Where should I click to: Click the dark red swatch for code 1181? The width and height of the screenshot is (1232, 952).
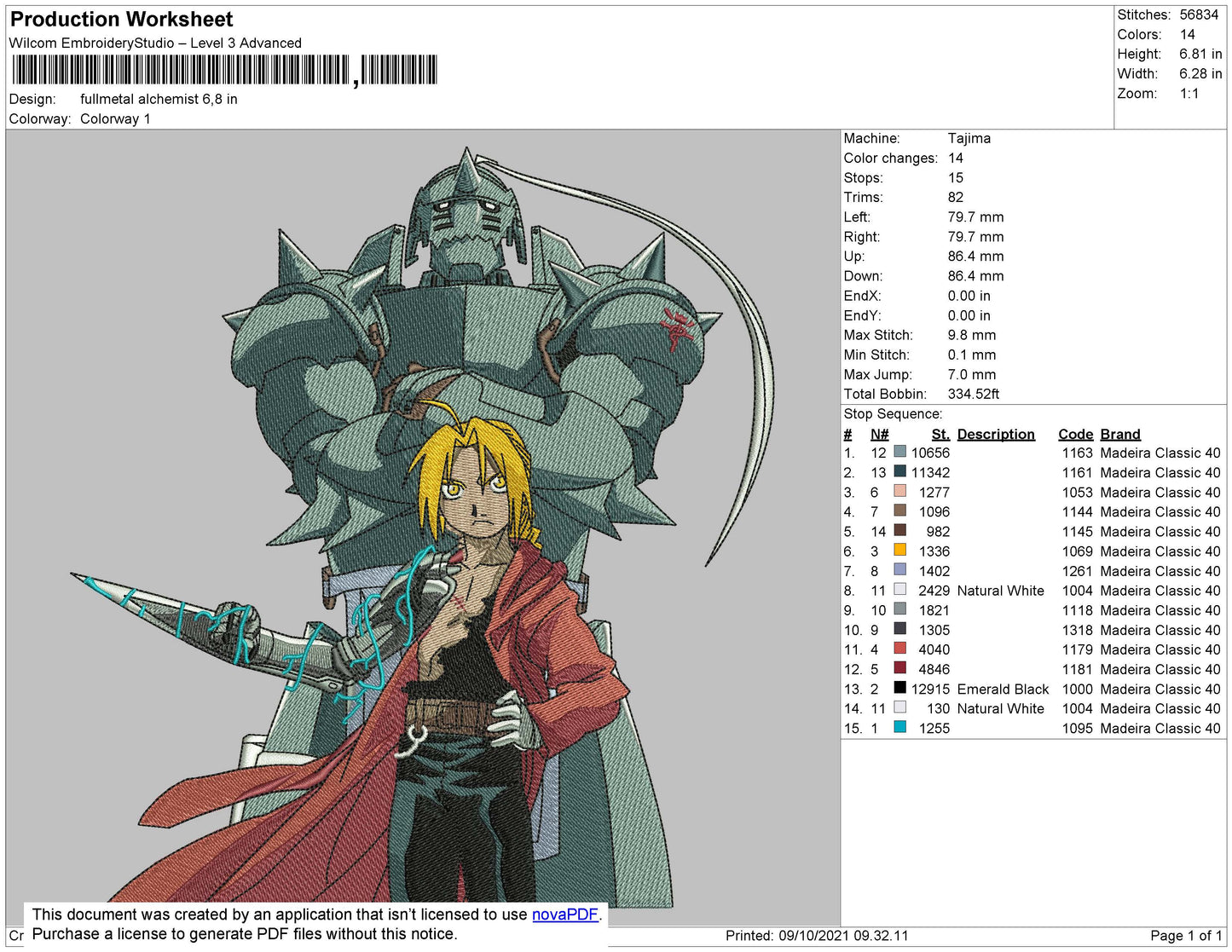pyautogui.click(x=899, y=668)
